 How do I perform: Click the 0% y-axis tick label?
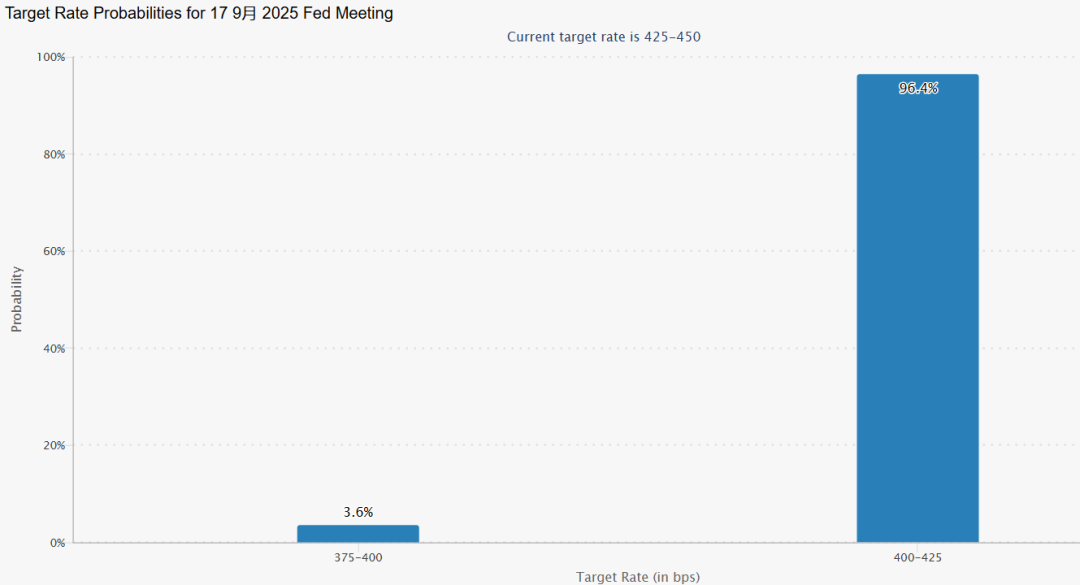point(56,542)
